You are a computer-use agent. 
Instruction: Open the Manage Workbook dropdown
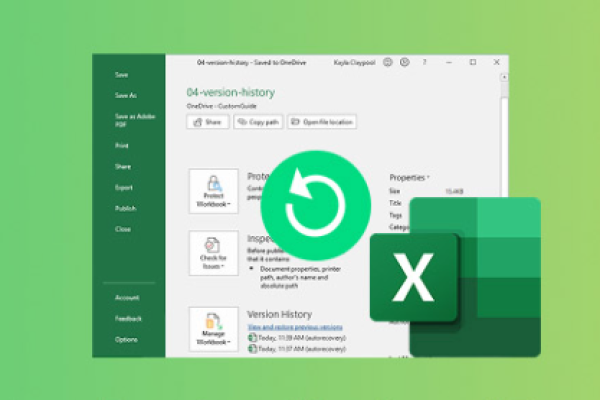pos(214,329)
